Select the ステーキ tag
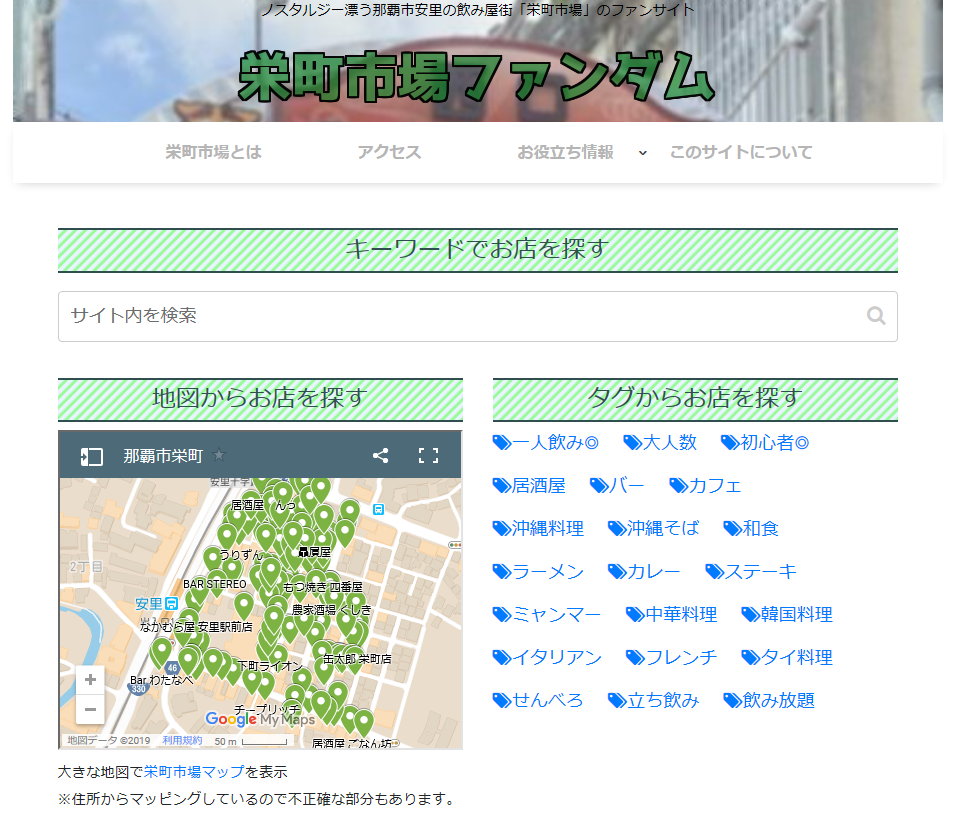This screenshot has height=818, width=954. 751,572
